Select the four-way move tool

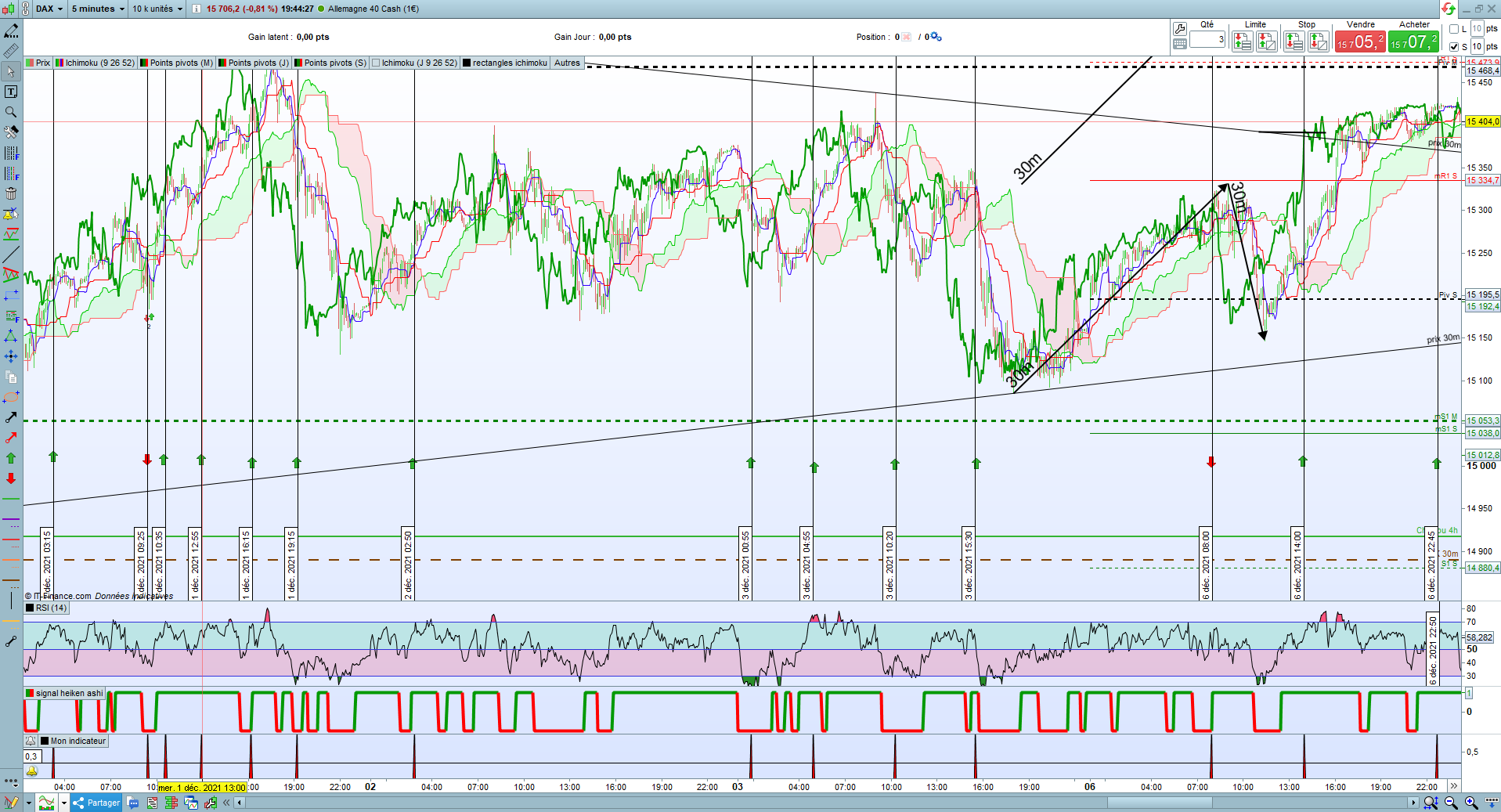click(x=11, y=356)
